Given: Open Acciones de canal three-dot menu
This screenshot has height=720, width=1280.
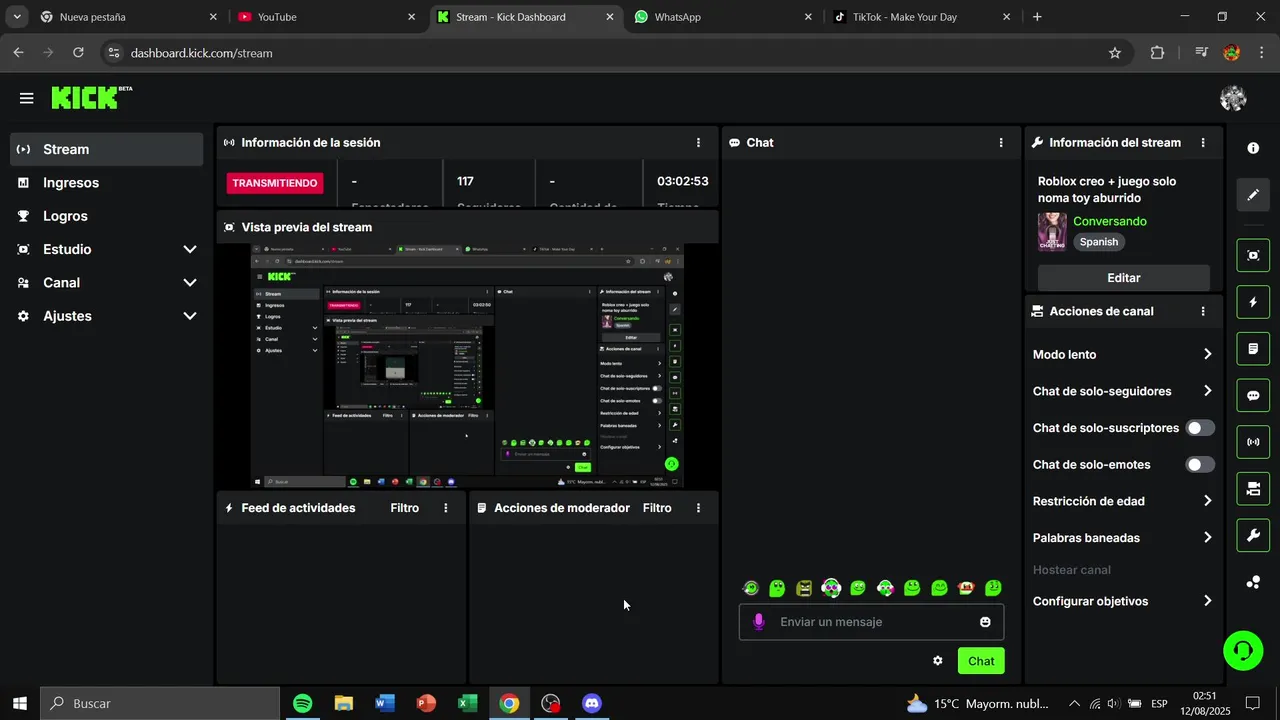Looking at the screenshot, I should coord(1203,312).
